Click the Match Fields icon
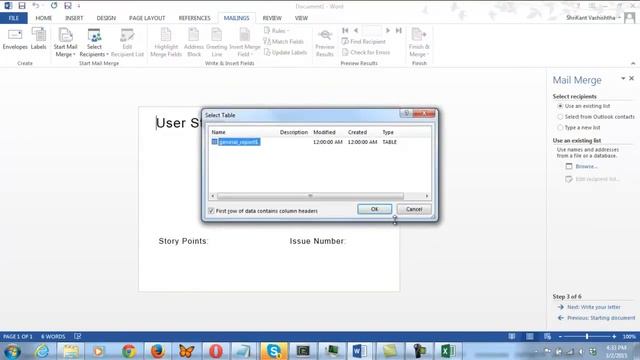The width and height of the screenshot is (640, 360). point(283,41)
